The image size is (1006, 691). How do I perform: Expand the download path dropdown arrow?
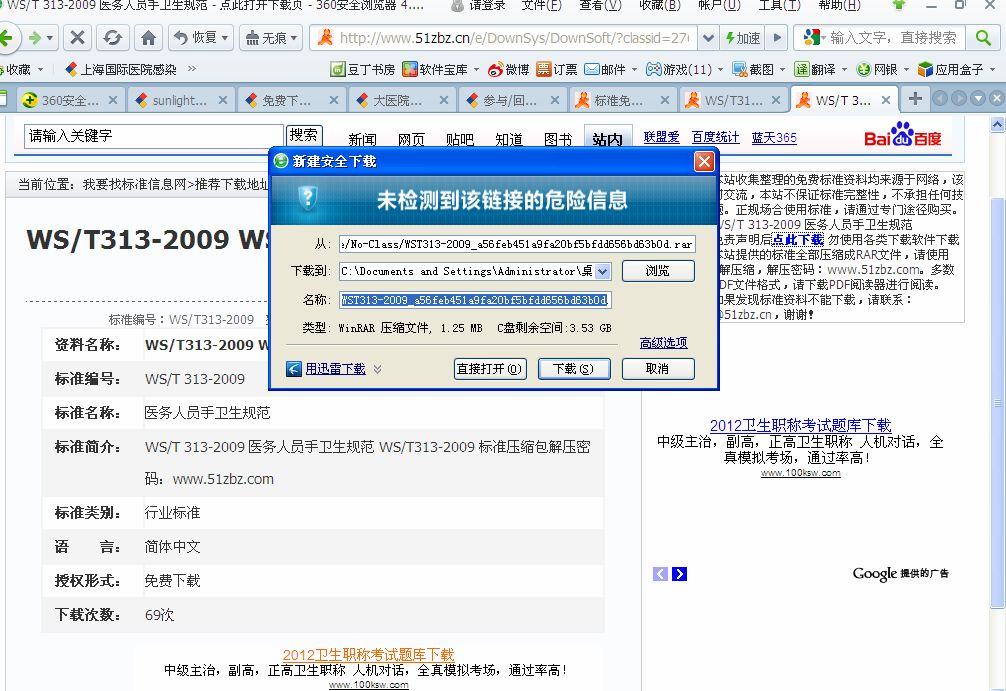[603, 271]
